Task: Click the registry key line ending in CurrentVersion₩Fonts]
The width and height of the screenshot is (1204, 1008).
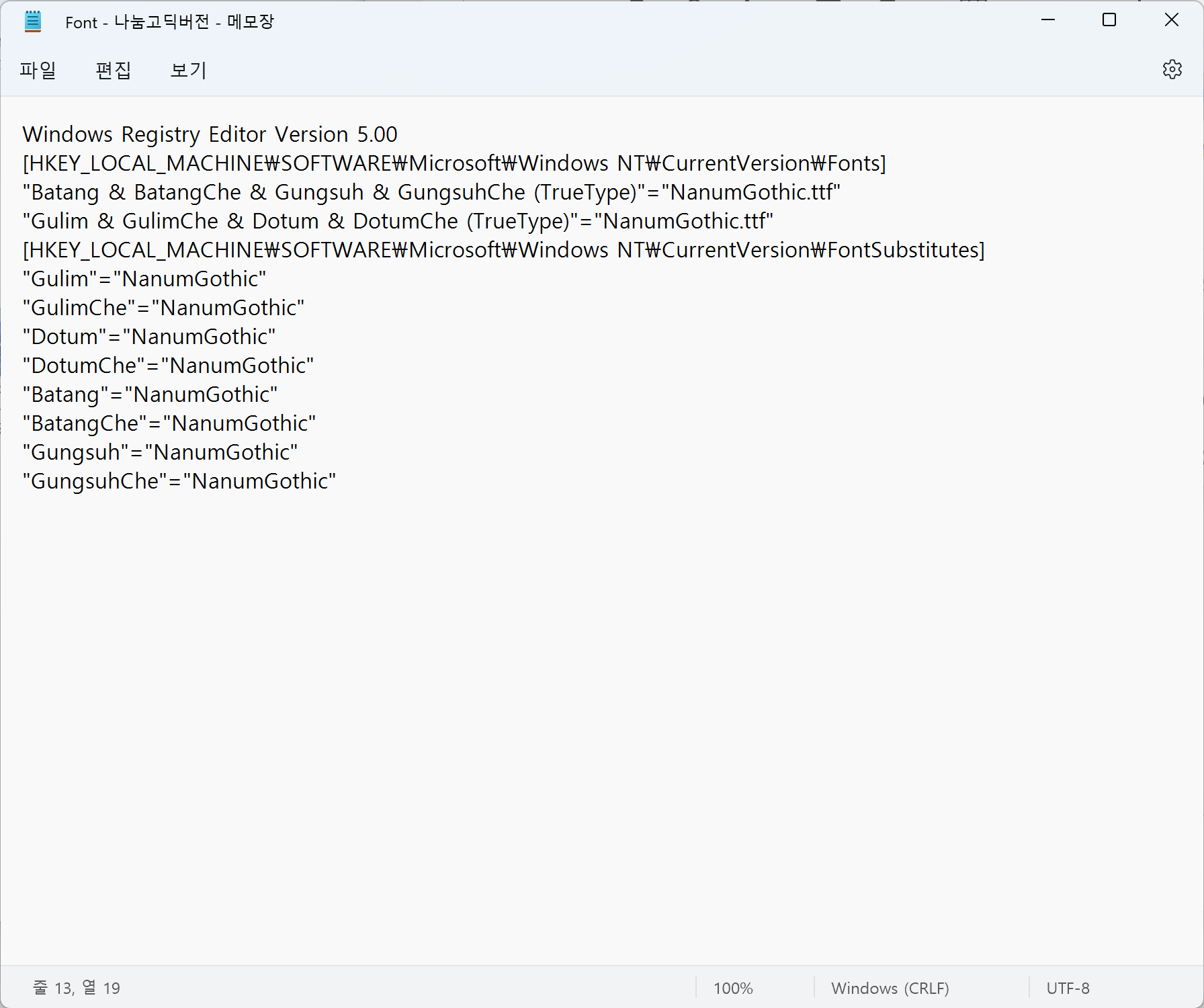Action: [x=454, y=163]
